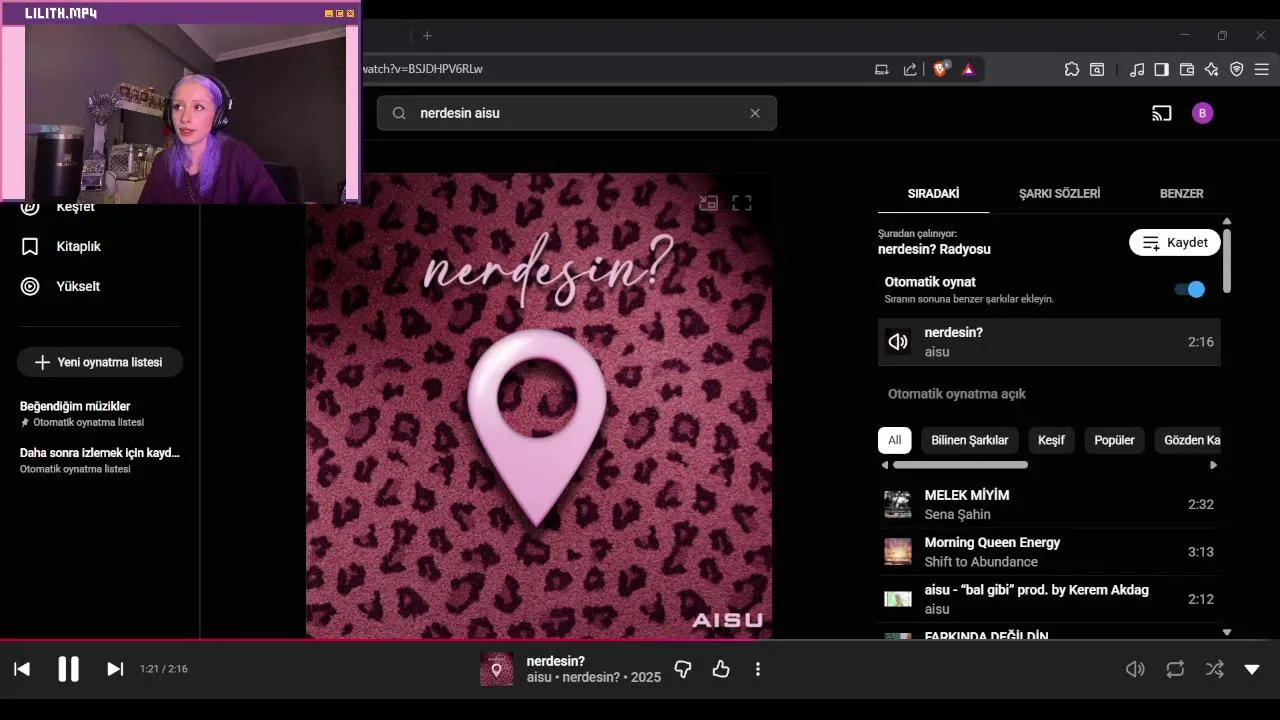Open the Daha sonra izlemek için kaydedilenler playlist
Image resolution: width=1280 pixels, height=720 pixels.
[100, 460]
